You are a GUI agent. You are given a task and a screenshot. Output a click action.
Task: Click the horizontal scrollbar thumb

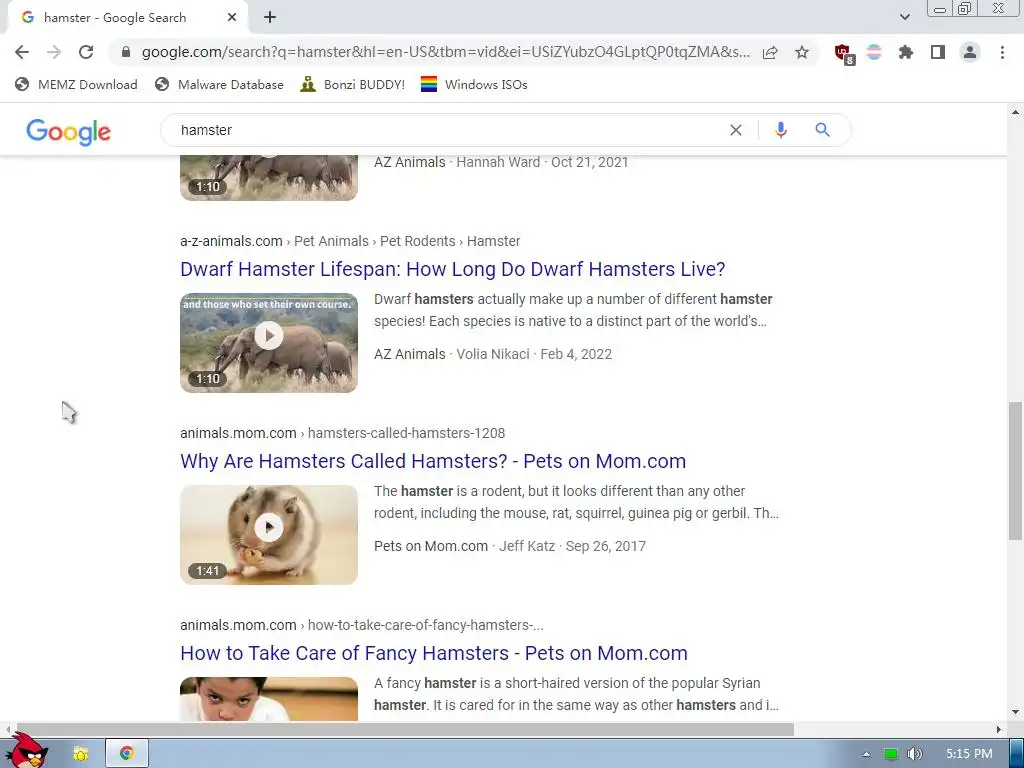405,729
